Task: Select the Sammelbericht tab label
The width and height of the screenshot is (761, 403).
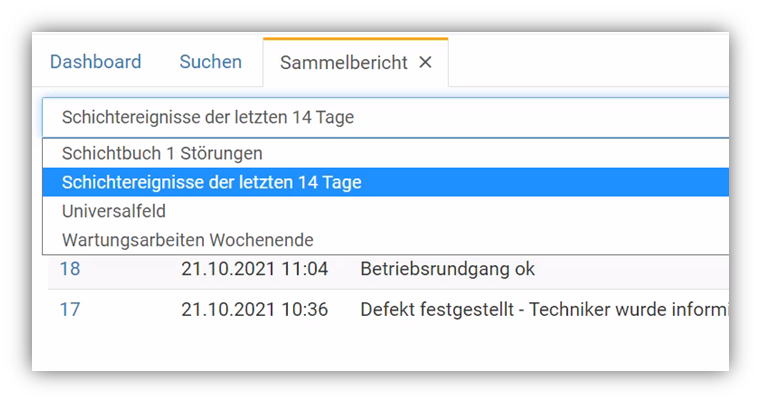Action: [x=343, y=63]
